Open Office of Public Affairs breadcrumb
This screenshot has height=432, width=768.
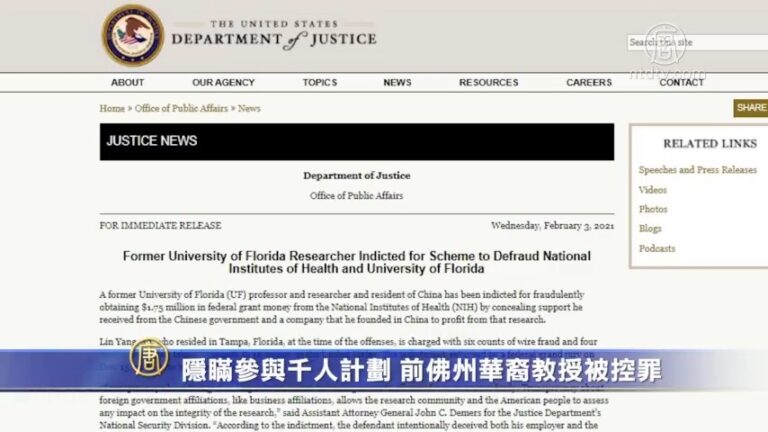[x=181, y=108]
